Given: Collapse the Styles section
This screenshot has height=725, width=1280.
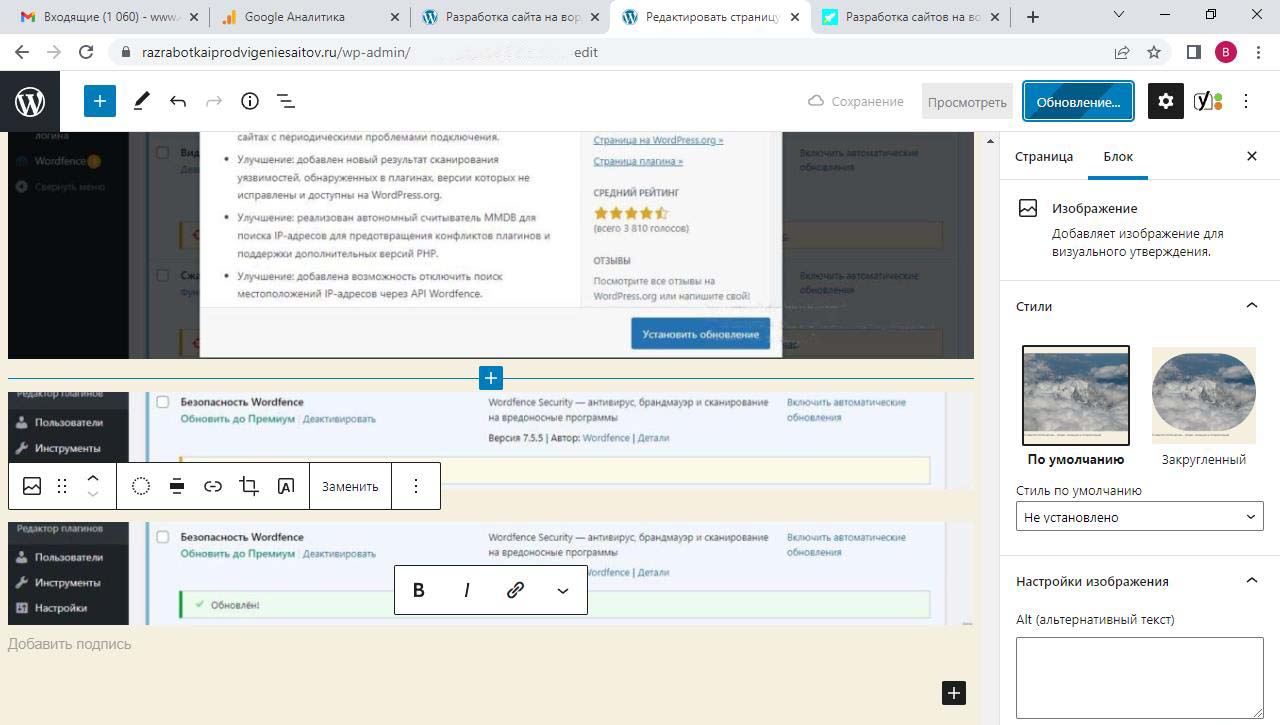Looking at the screenshot, I should 1251,306.
